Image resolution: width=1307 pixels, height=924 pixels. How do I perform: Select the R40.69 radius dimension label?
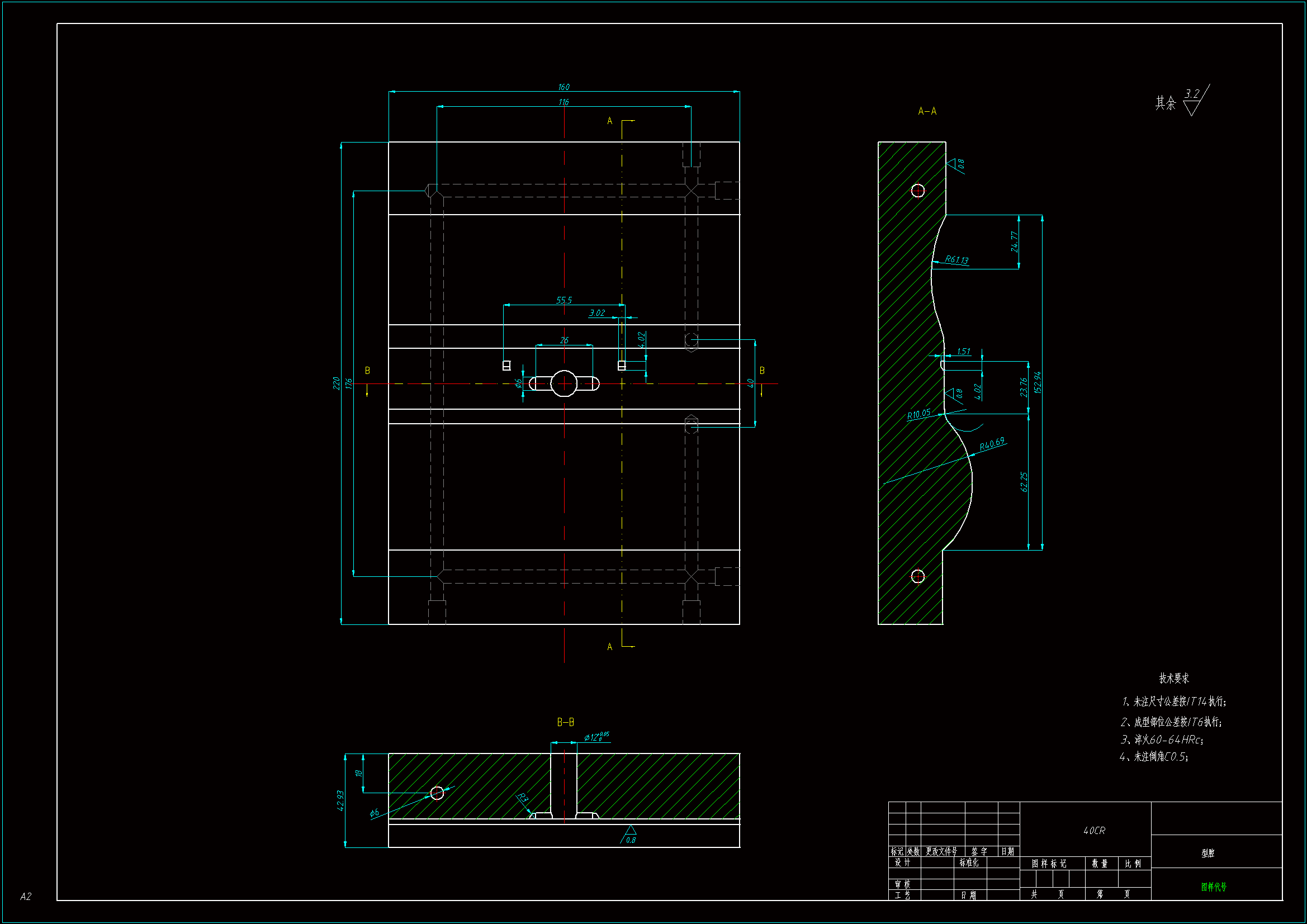click(992, 444)
